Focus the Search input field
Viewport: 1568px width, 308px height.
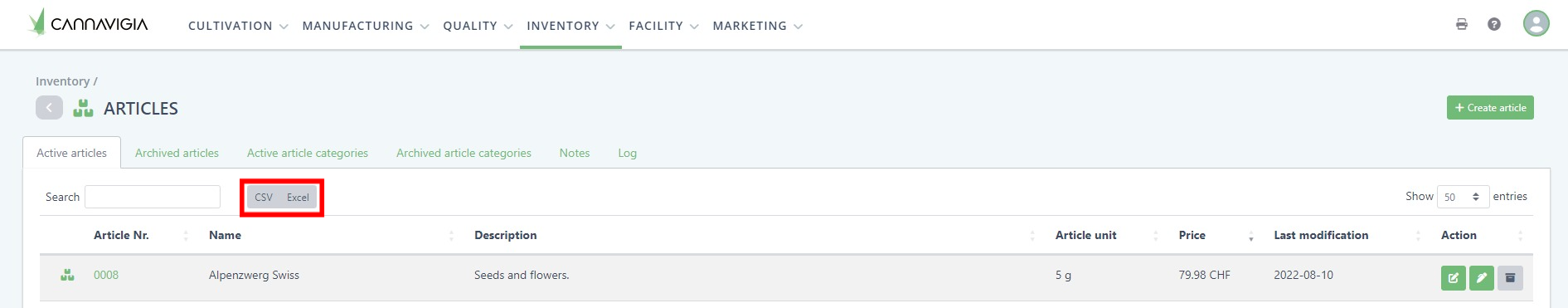click(153, 197)
